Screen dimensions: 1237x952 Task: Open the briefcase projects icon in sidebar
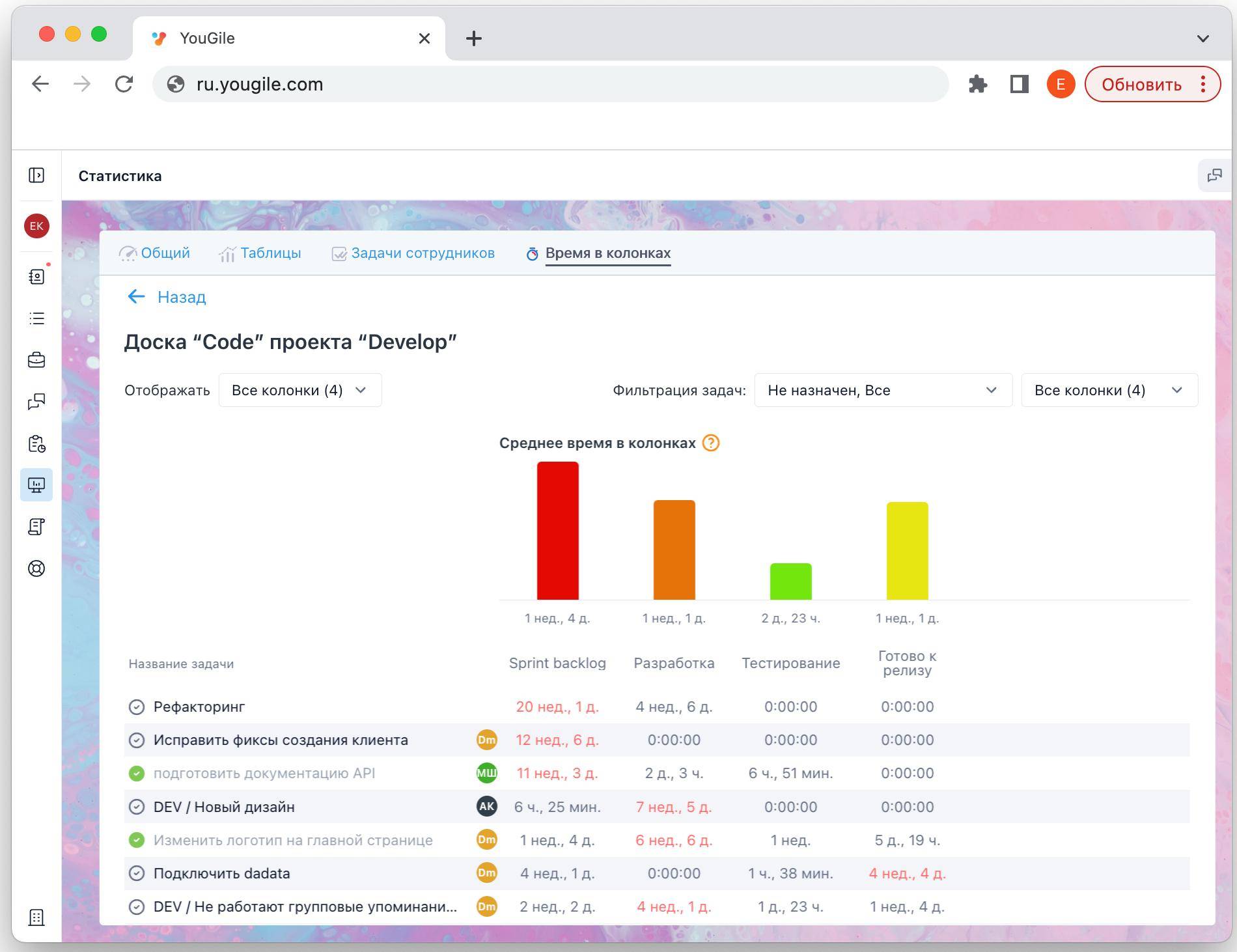tap(36, 360)
